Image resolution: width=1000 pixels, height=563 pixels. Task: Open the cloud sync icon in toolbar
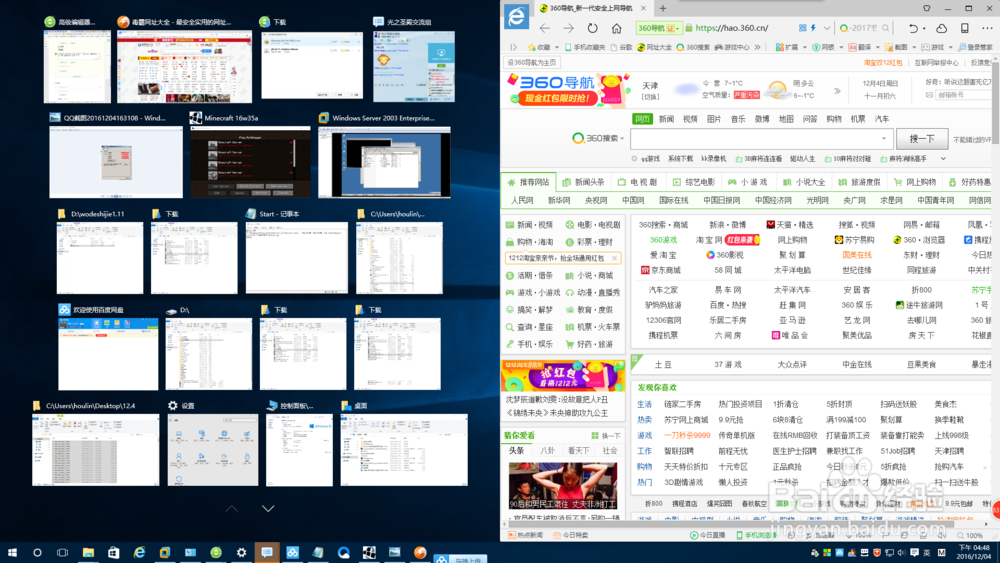click(x=941, y=28)
